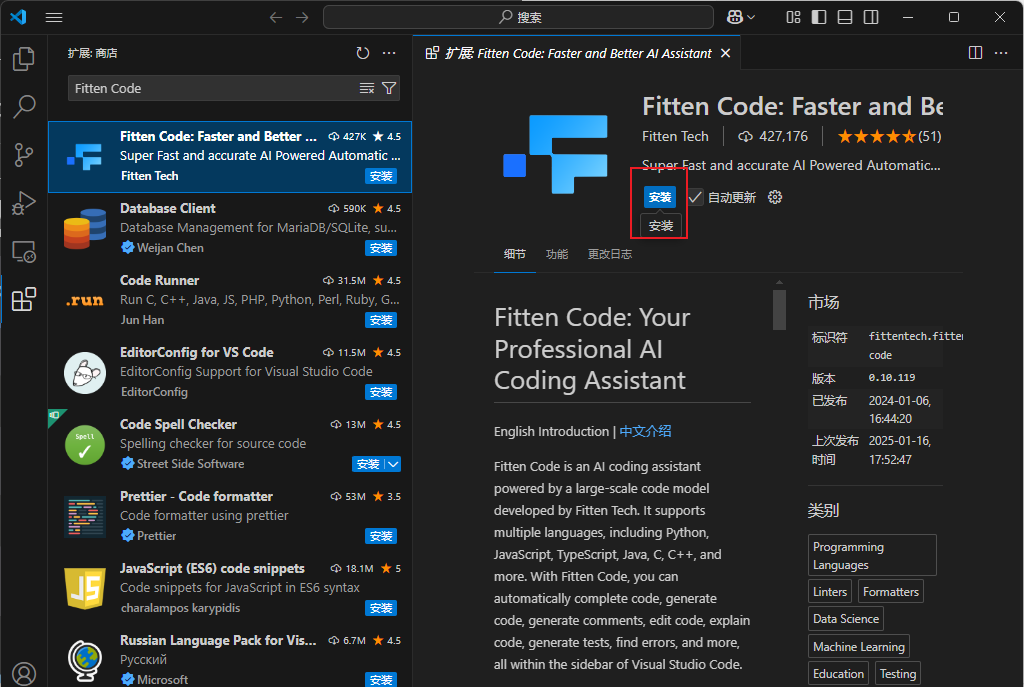Toggle the primary sidebar visibility
Screen dimensions: 1024x687
(x=819, y=18)
